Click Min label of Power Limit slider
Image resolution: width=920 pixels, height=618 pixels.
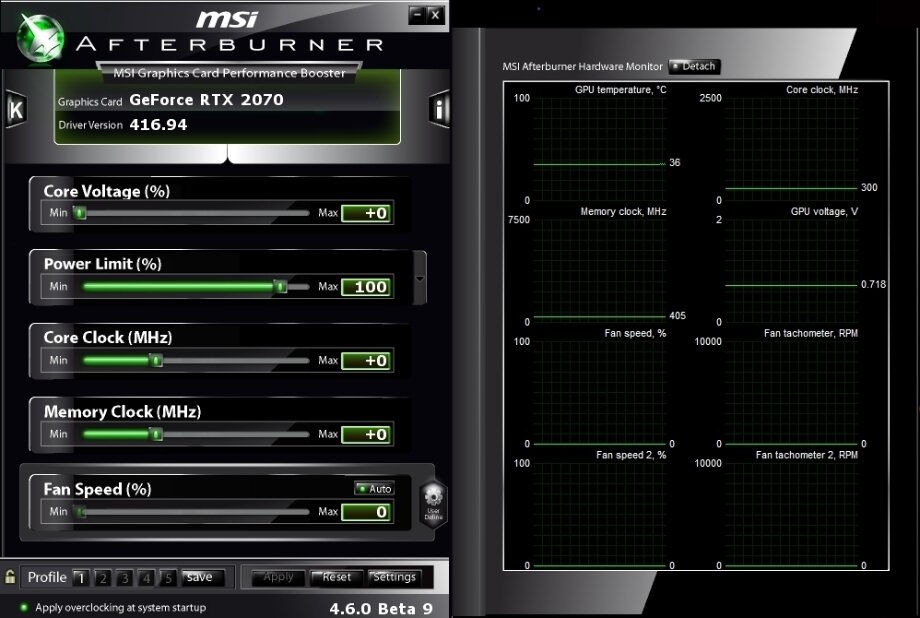click(58, 286)
